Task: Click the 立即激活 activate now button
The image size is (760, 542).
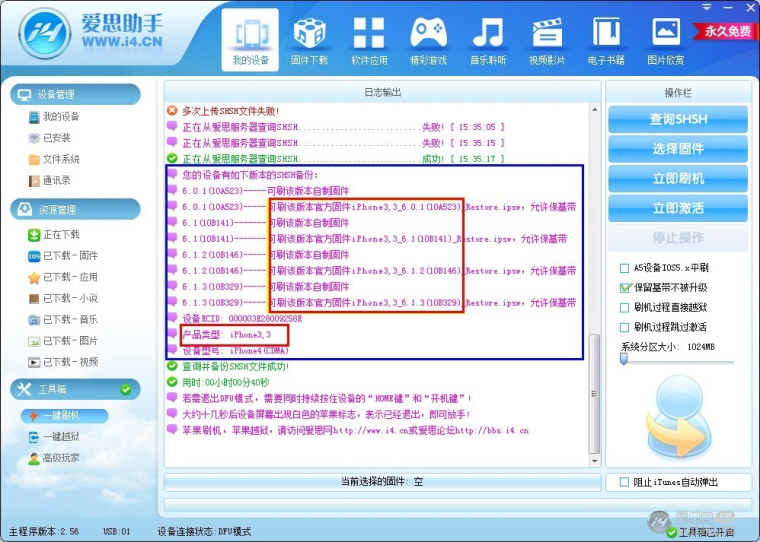Action: (x=678, y=208)
